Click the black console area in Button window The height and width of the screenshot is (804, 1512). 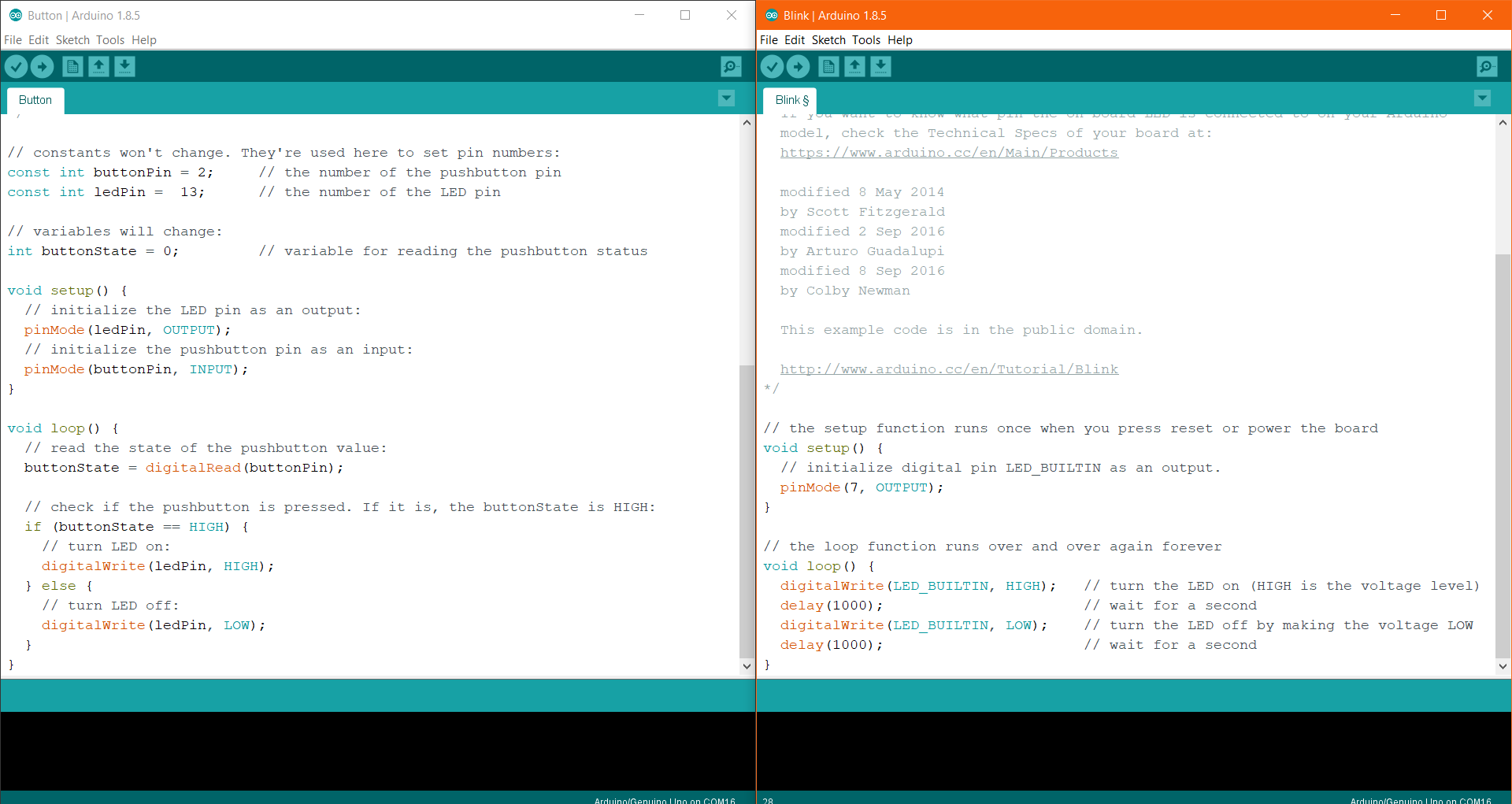point(378,751)
